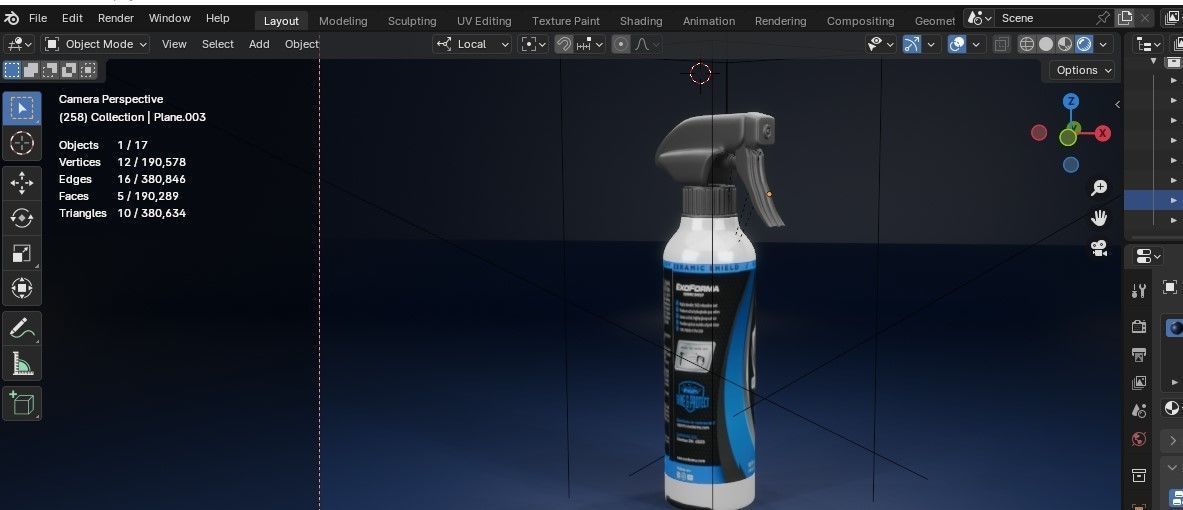The image size is (1183, 510).
Task: Expand the Options dropdown
Action: [x=1084, y=70]
